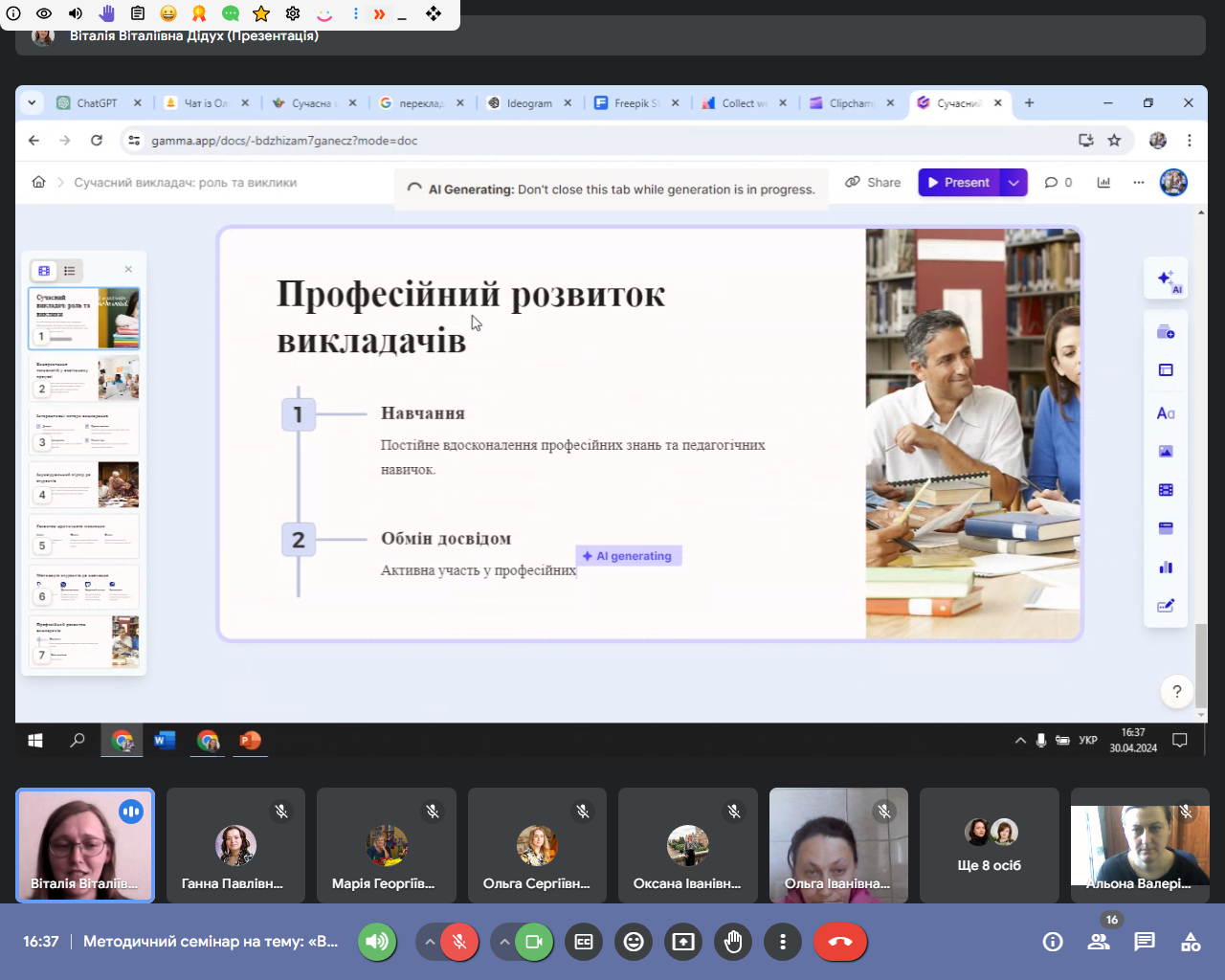Image resolution: width=1225 pixels, height=980 pixels.
Task: Unmute the microphone in meeting bar
Action: 459,942
